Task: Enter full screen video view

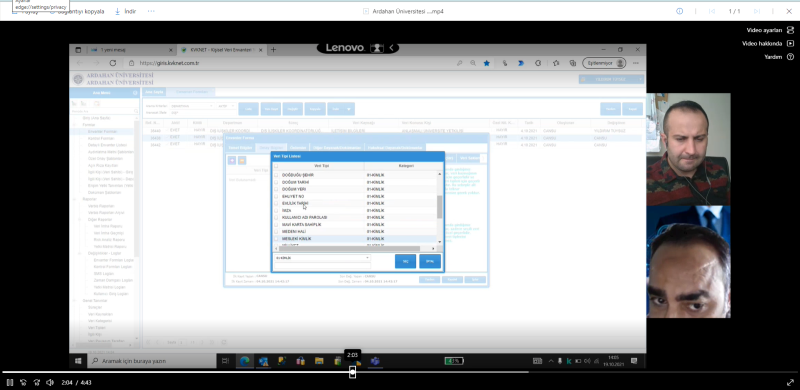Action: pos(790,382)
